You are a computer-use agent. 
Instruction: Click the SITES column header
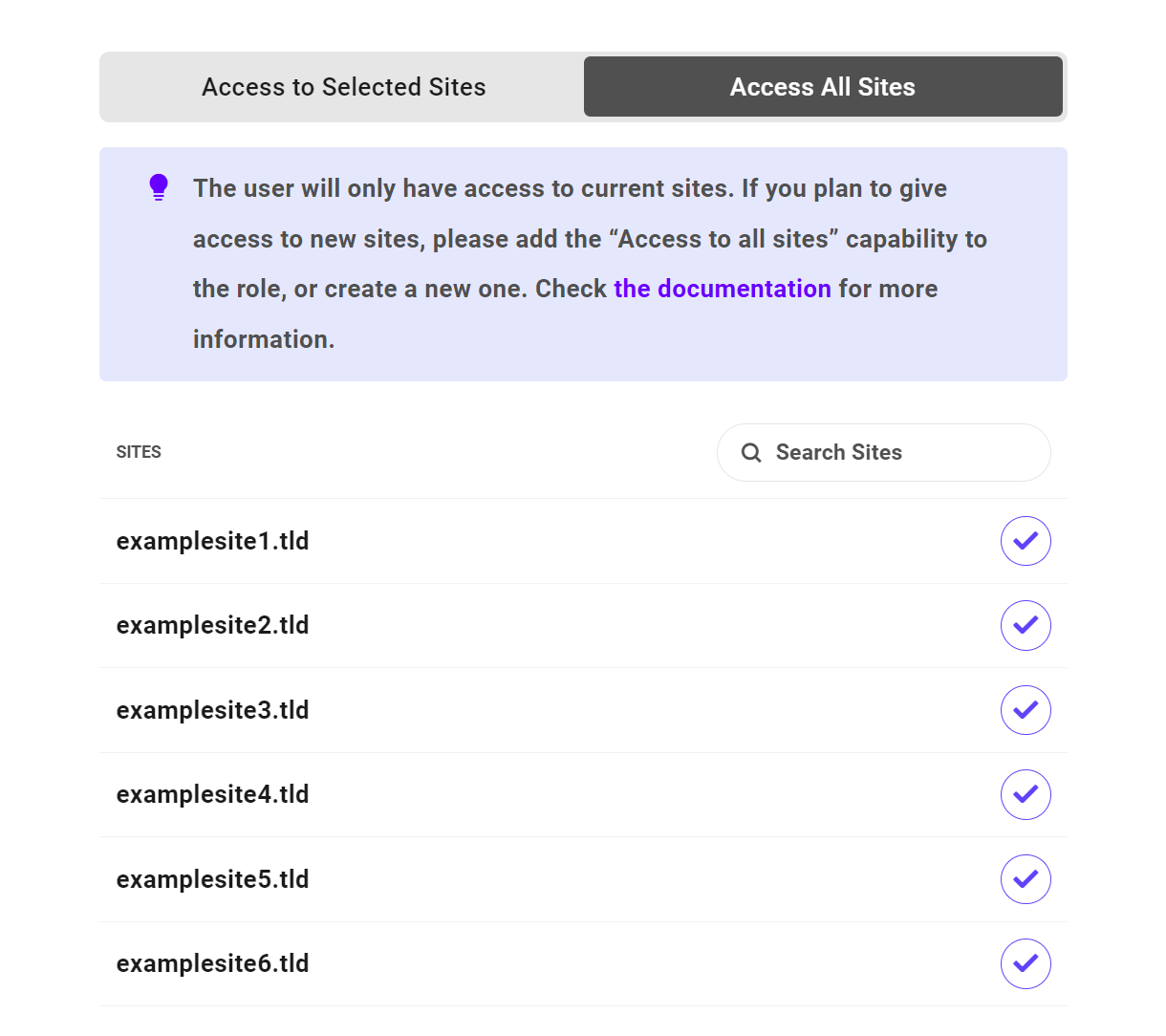tap(139, 452)
